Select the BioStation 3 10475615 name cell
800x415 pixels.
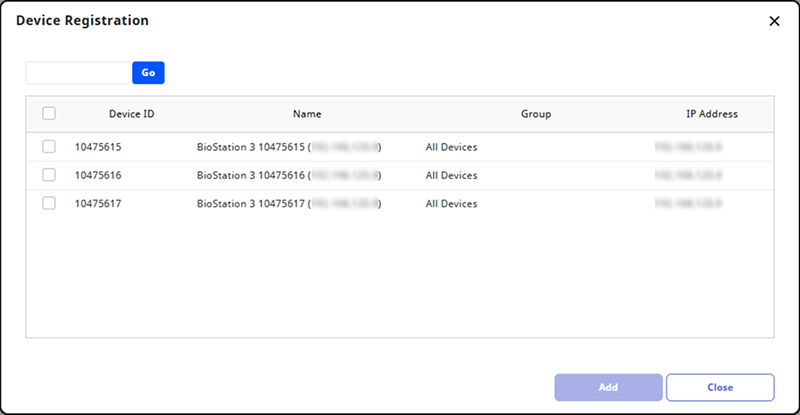coord(289,147)
